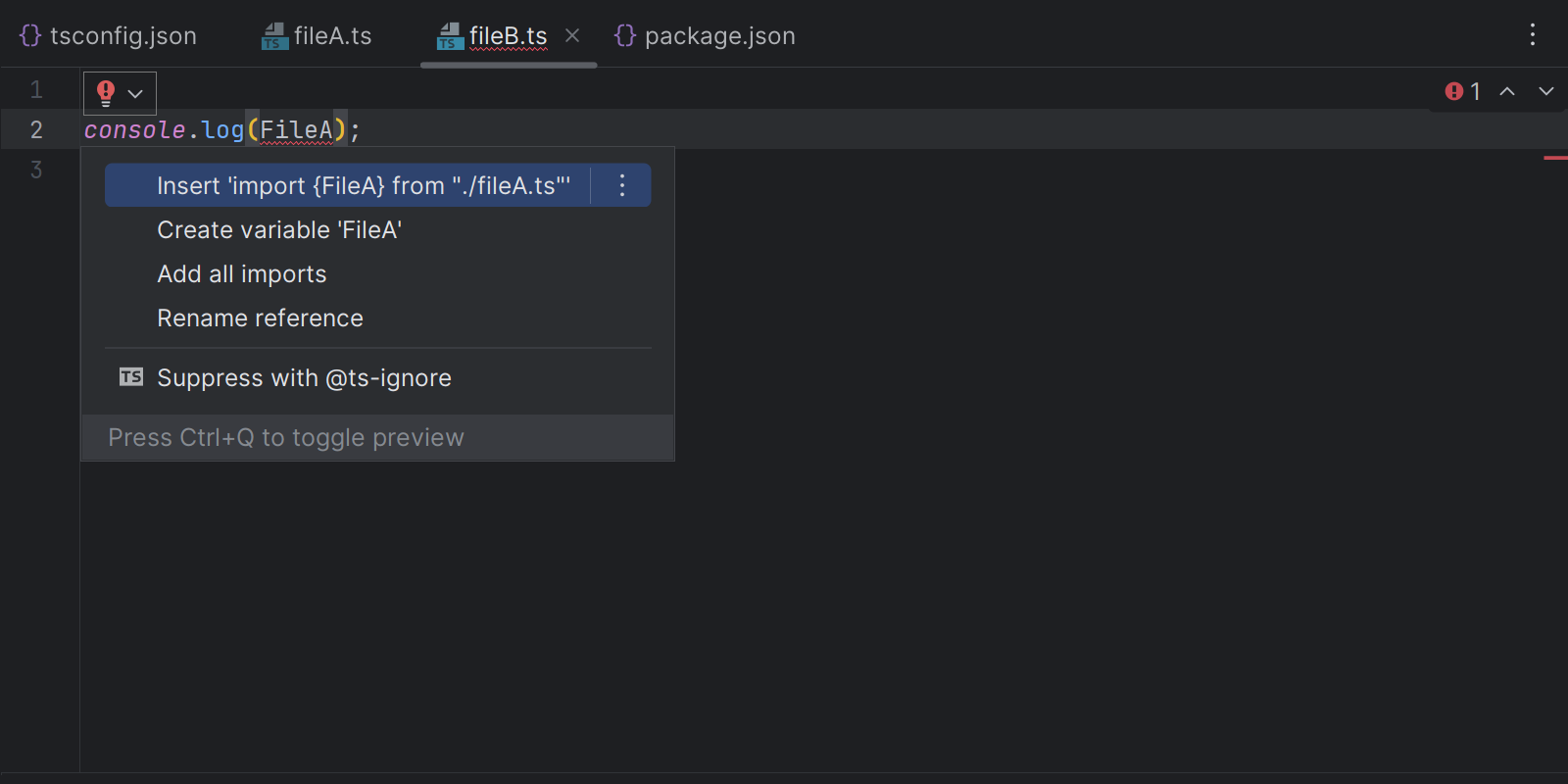
Task: Click the fileA.ts TypeScript file icon
Action: 274,36
